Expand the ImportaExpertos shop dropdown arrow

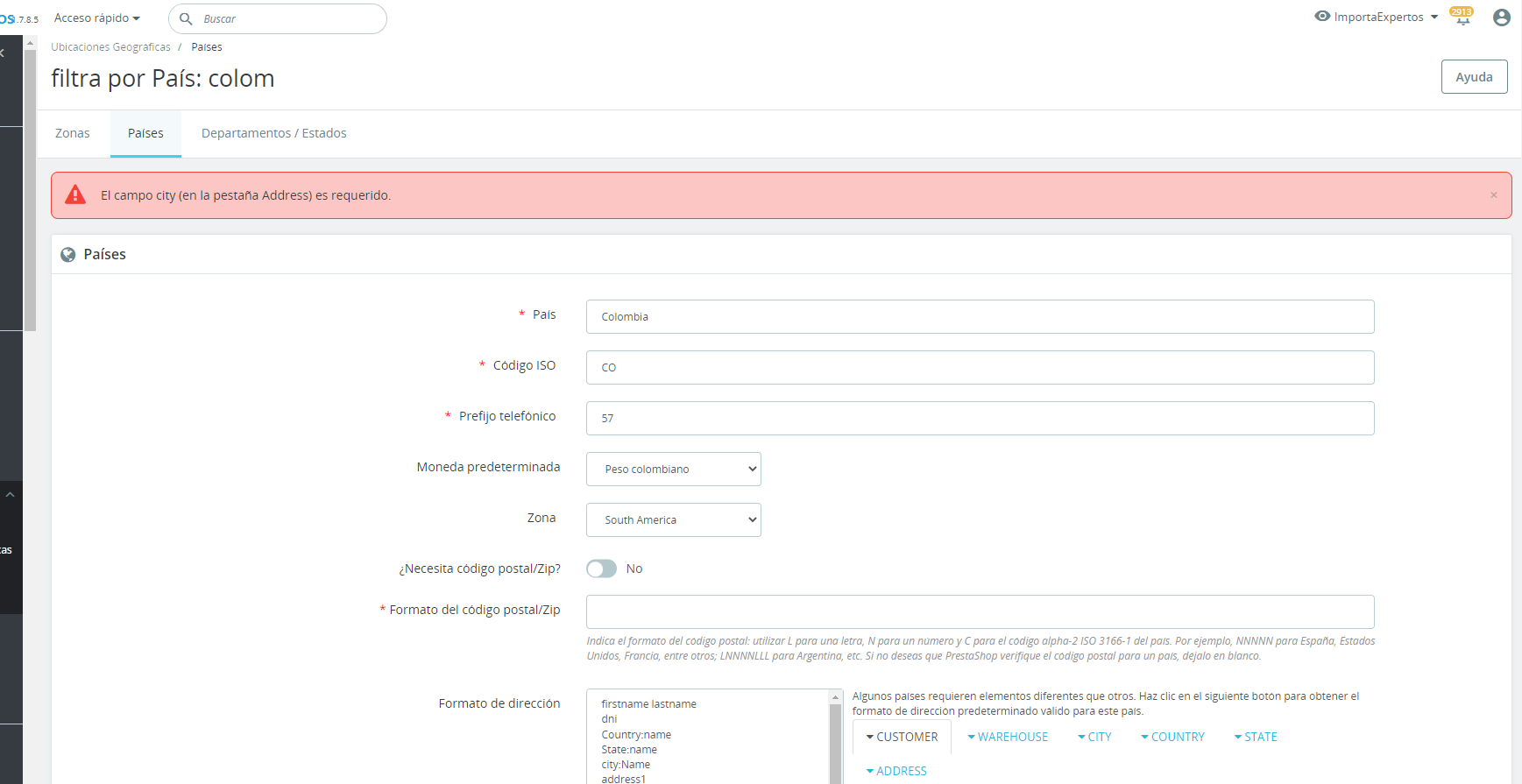(x=1434, y=18)
